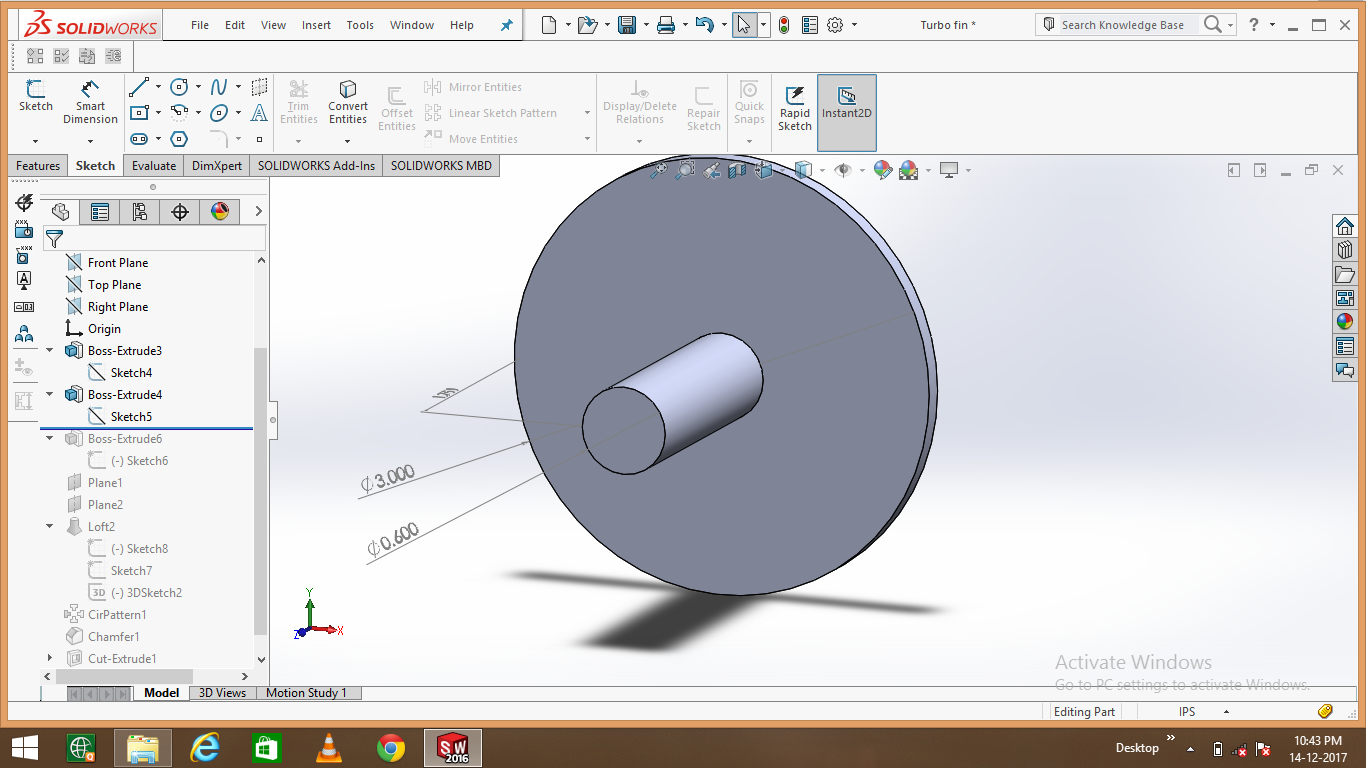The width and height of the screenshot is (1366, 768).
Task: Open the Appearances color sphere pane
Action: [1344, 321]
